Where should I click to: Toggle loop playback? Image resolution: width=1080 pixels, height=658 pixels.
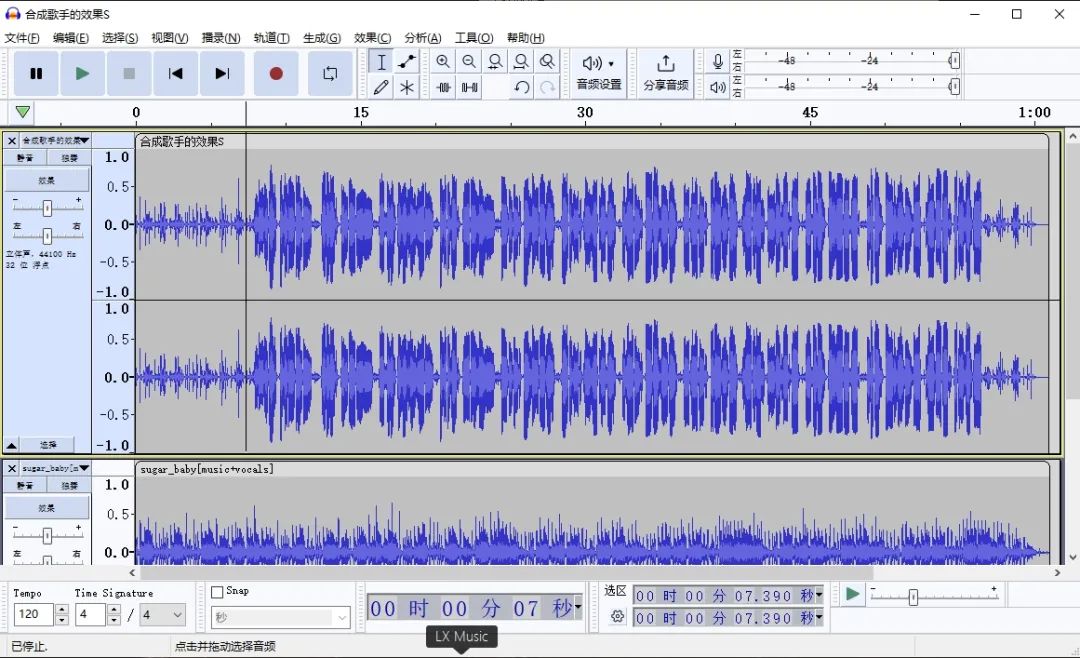[x=330, y=73]
